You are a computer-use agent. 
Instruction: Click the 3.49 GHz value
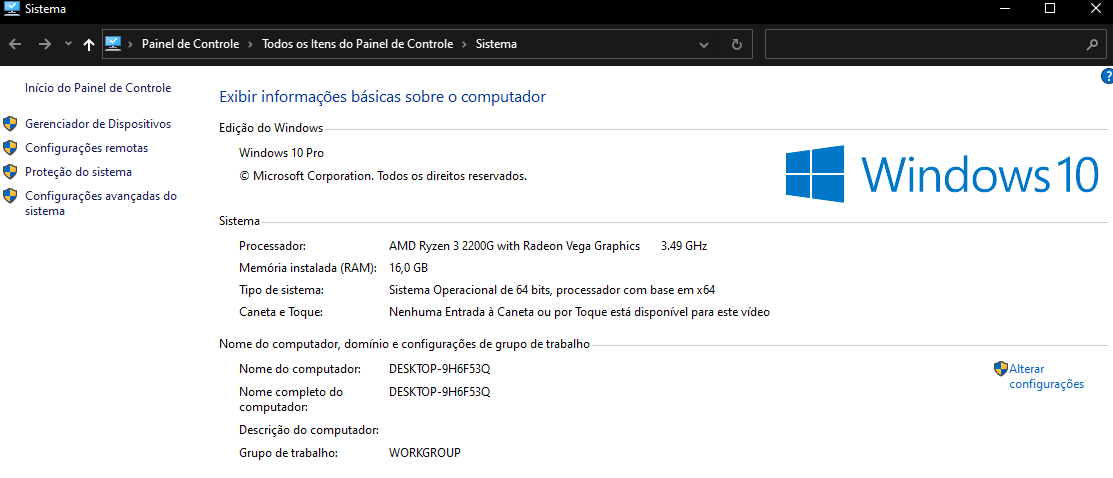tap(684, 246)
